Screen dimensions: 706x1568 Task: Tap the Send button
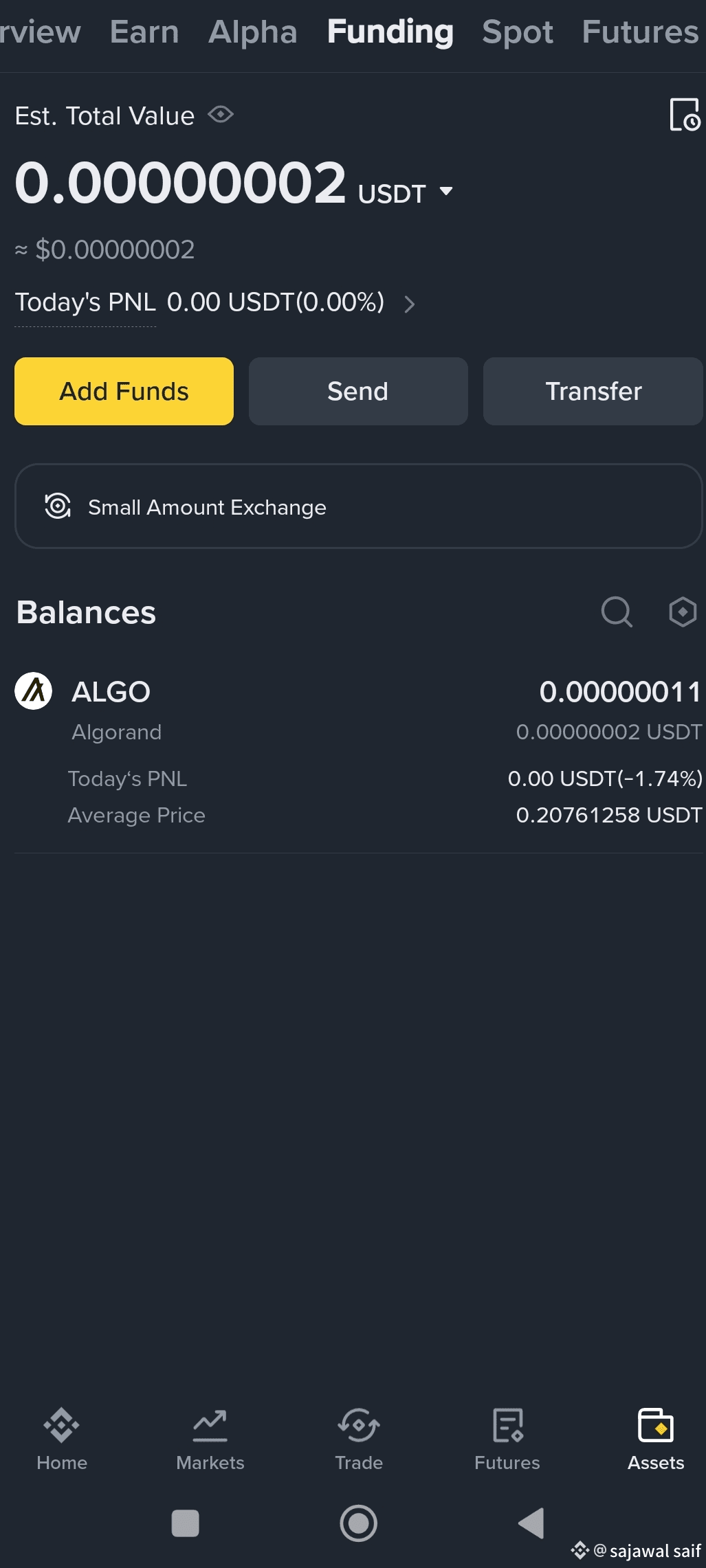click(x=358, y=391)
